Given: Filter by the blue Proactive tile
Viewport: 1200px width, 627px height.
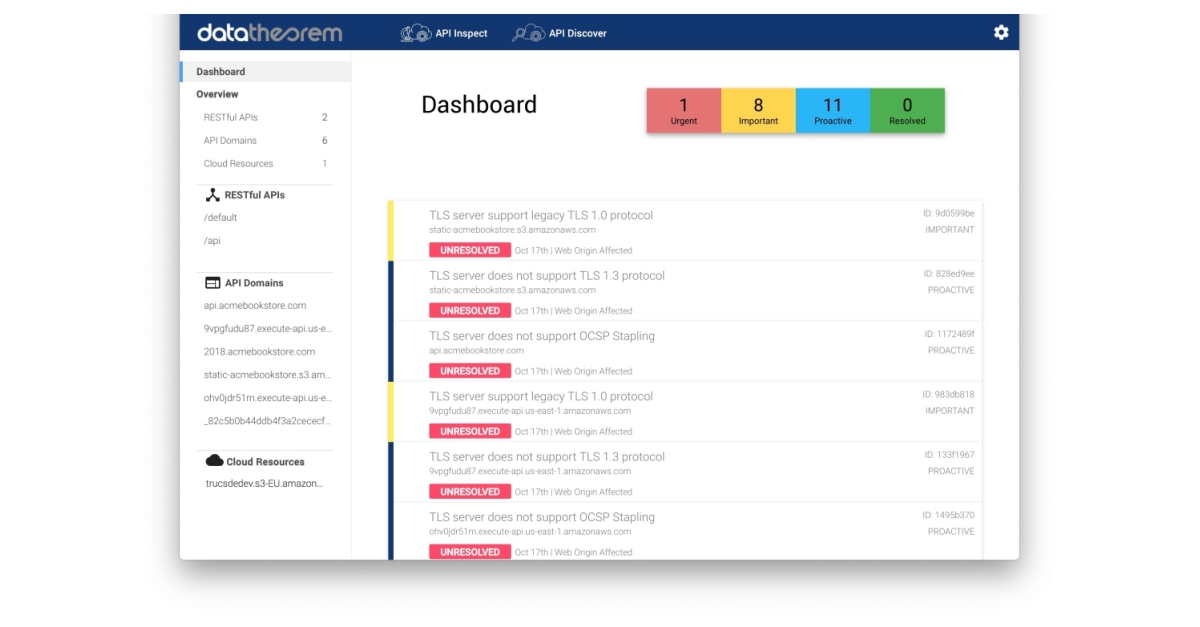Looking at the screenshot, I should 832,110.
